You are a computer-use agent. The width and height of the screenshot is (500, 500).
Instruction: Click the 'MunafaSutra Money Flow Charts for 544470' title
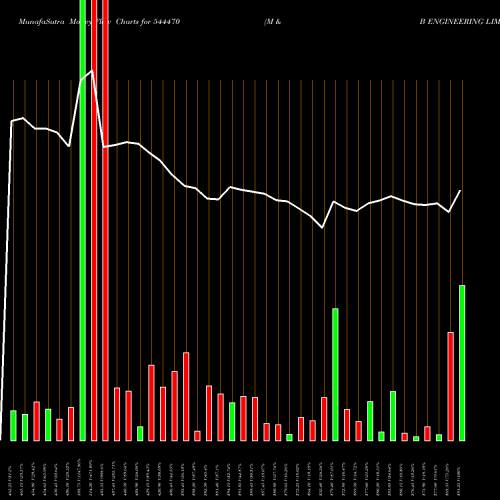pos(99,22)
